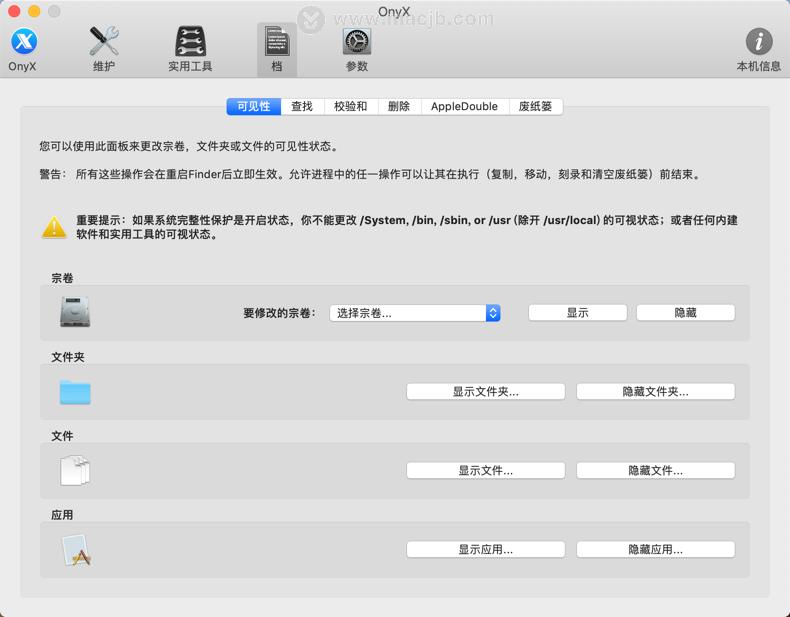
Task: Click the 文件夹 section heading
Action: coord(68,357)
